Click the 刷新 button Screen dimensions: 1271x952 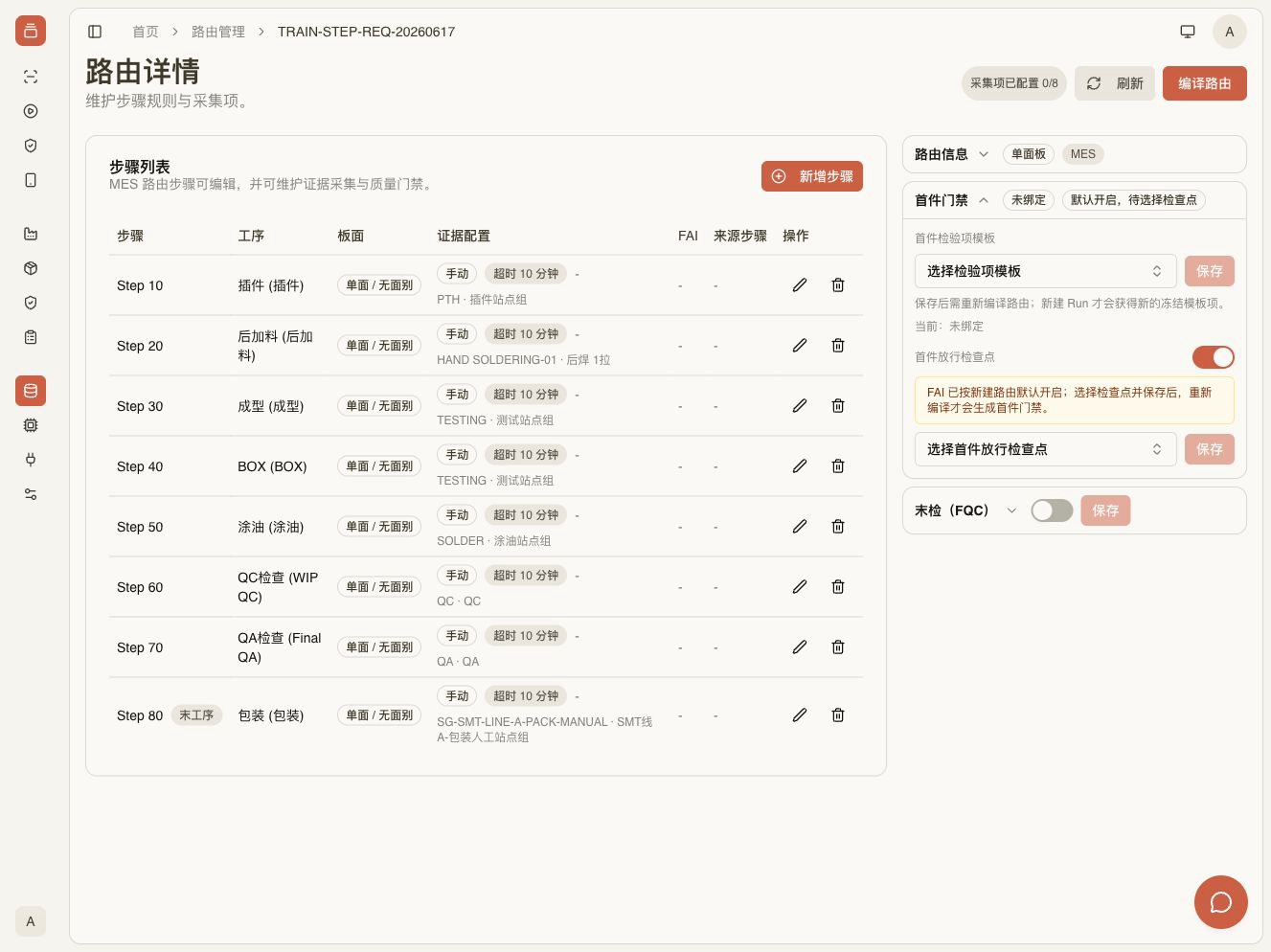(1115, 83)
